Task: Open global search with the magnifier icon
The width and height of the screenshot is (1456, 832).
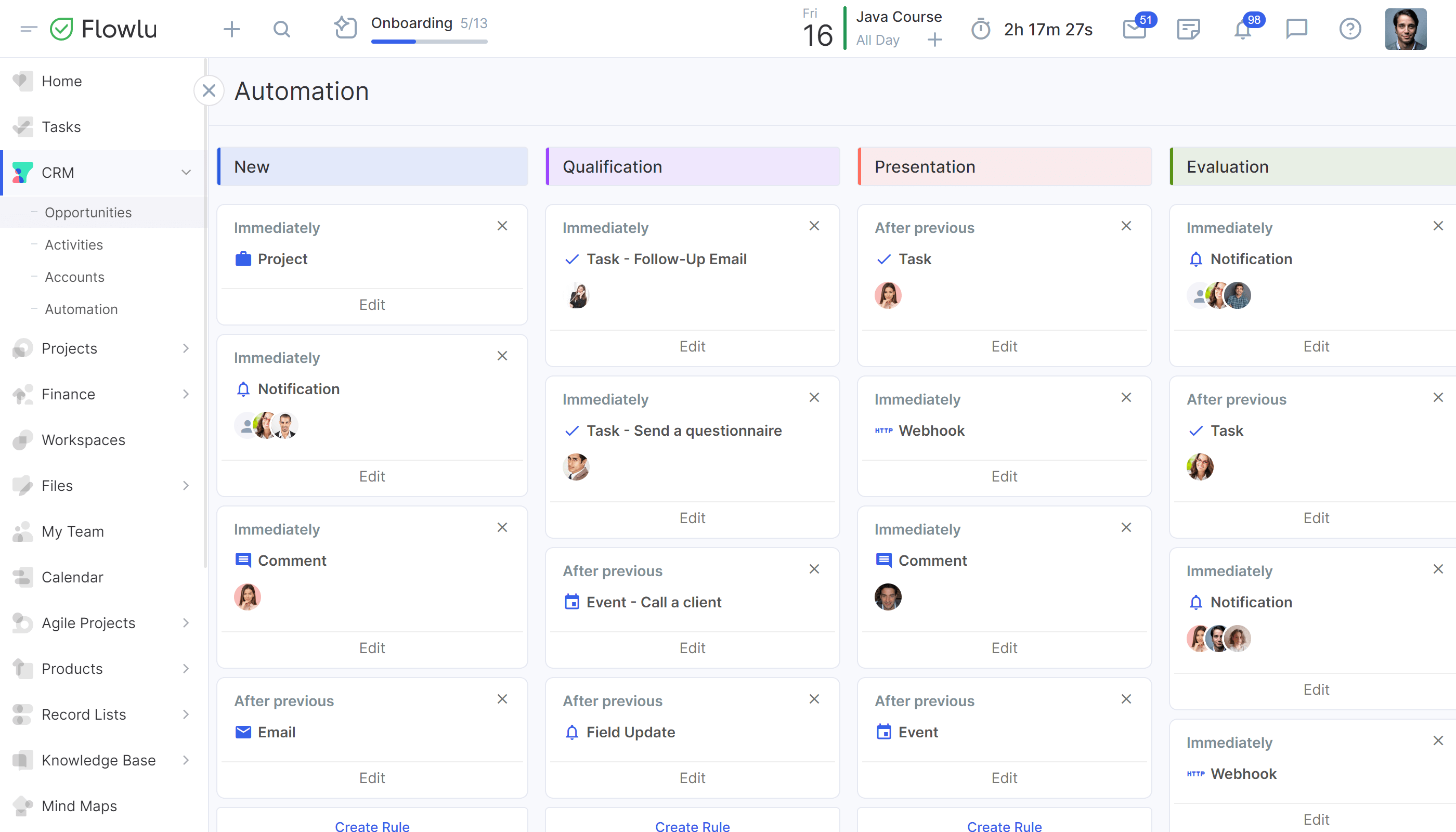Action: [282, 29]
